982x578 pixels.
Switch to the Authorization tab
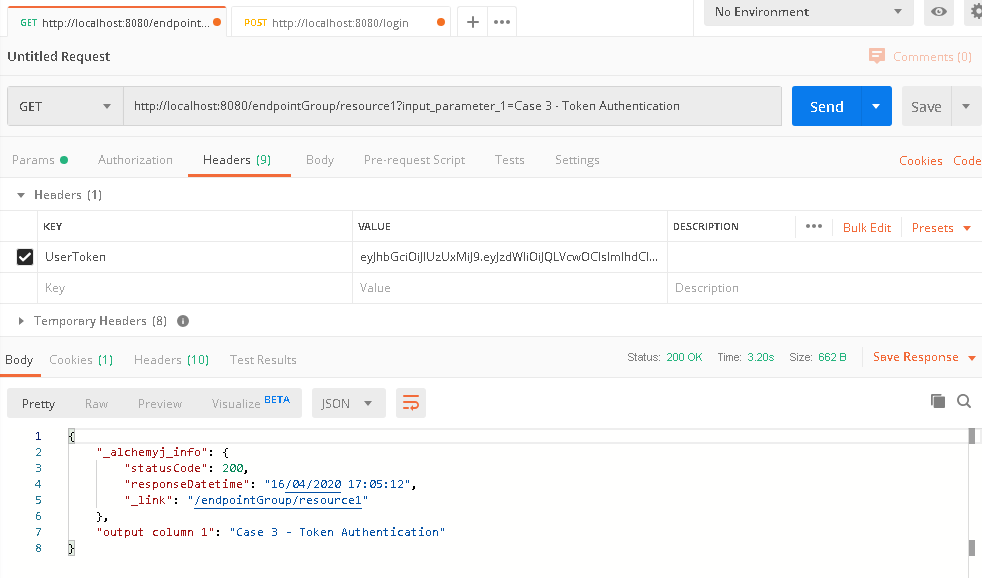(x=135, y=160)
